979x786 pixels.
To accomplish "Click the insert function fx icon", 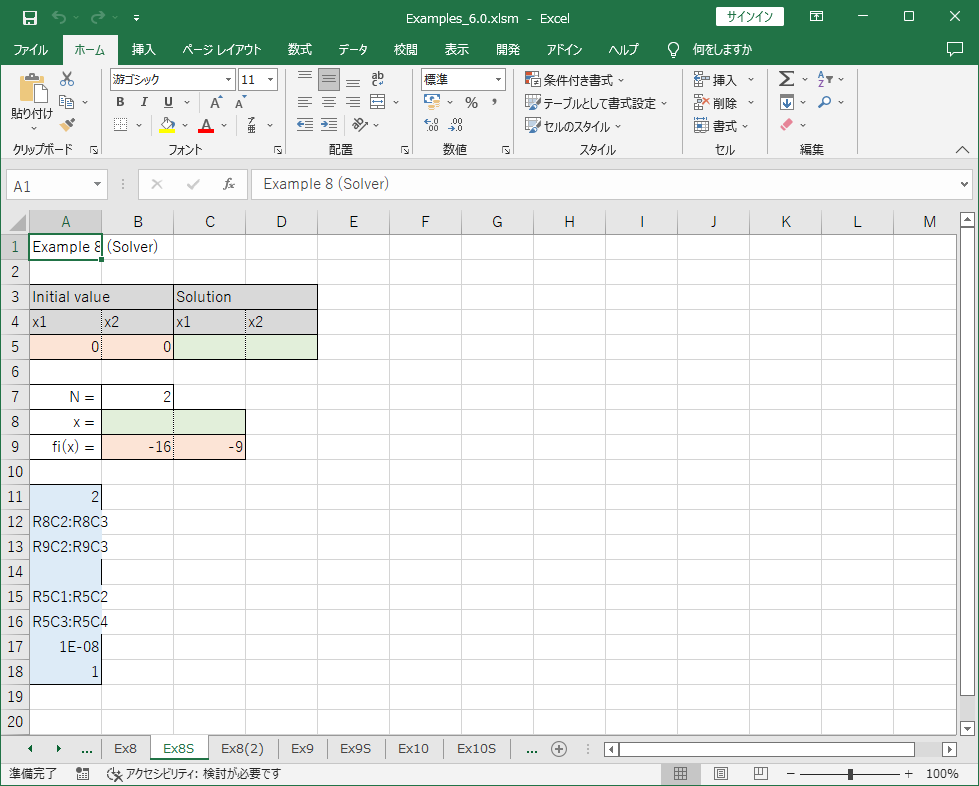I will click(229, 185).
